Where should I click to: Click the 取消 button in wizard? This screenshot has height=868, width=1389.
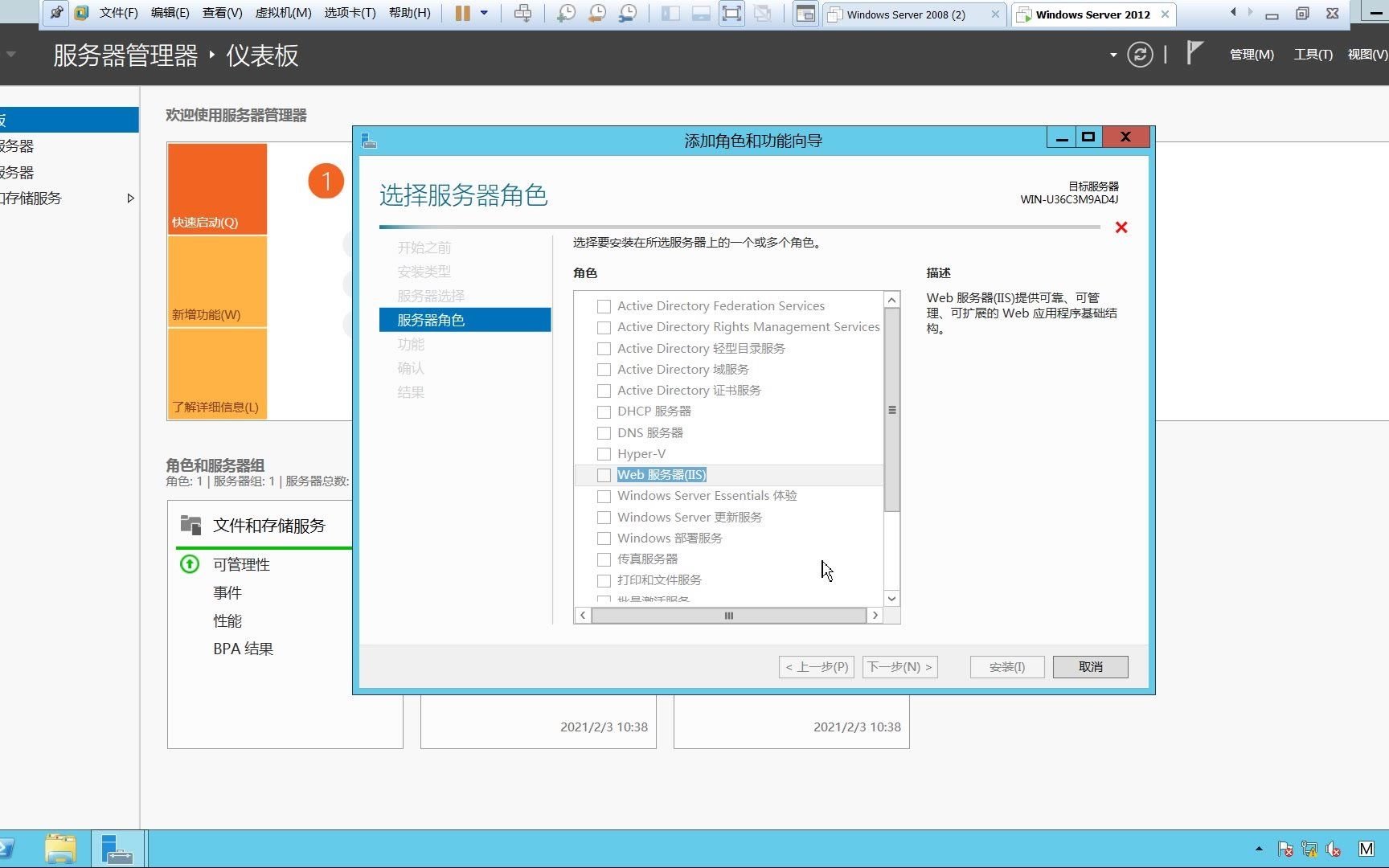click(x=1090, y=667)
